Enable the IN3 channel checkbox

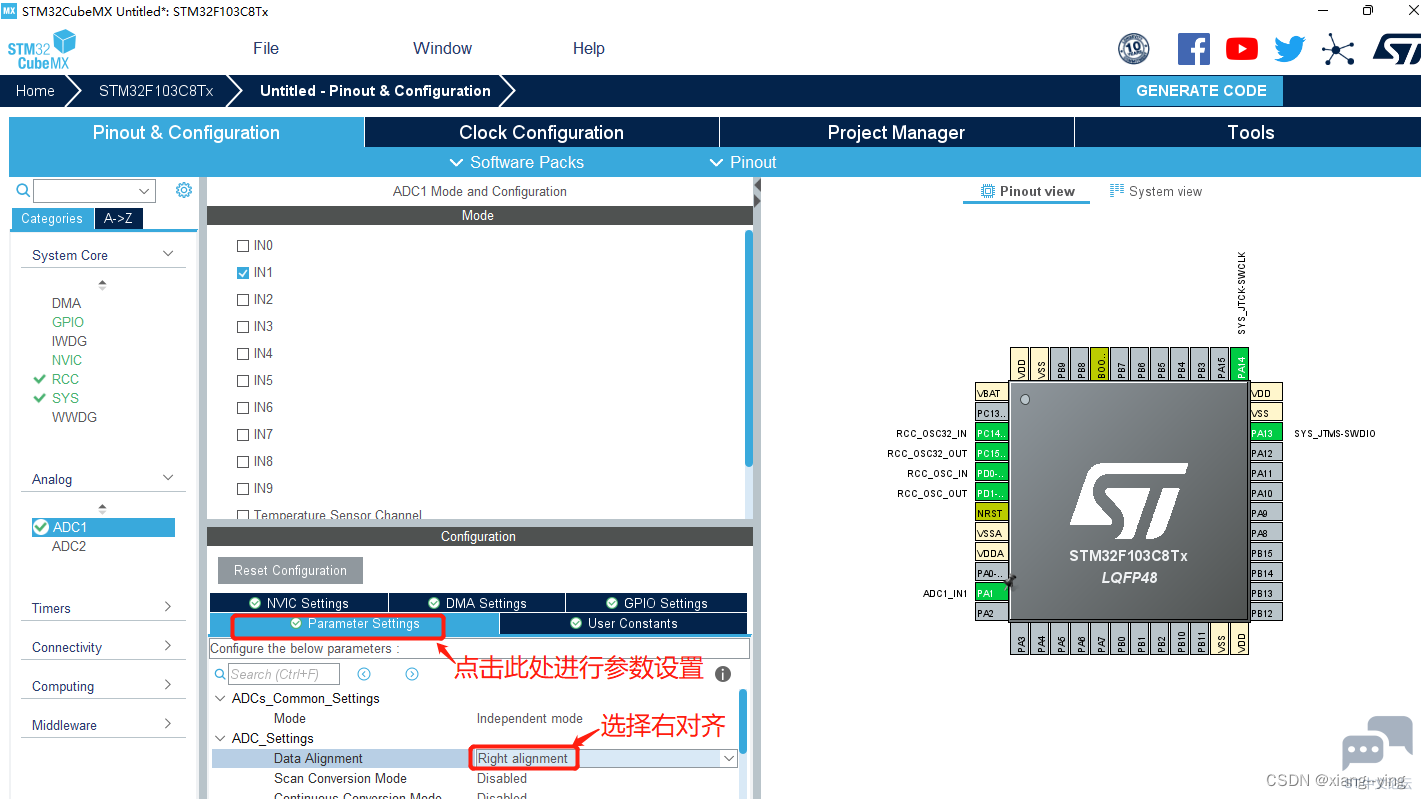click(x=243, y=327)
